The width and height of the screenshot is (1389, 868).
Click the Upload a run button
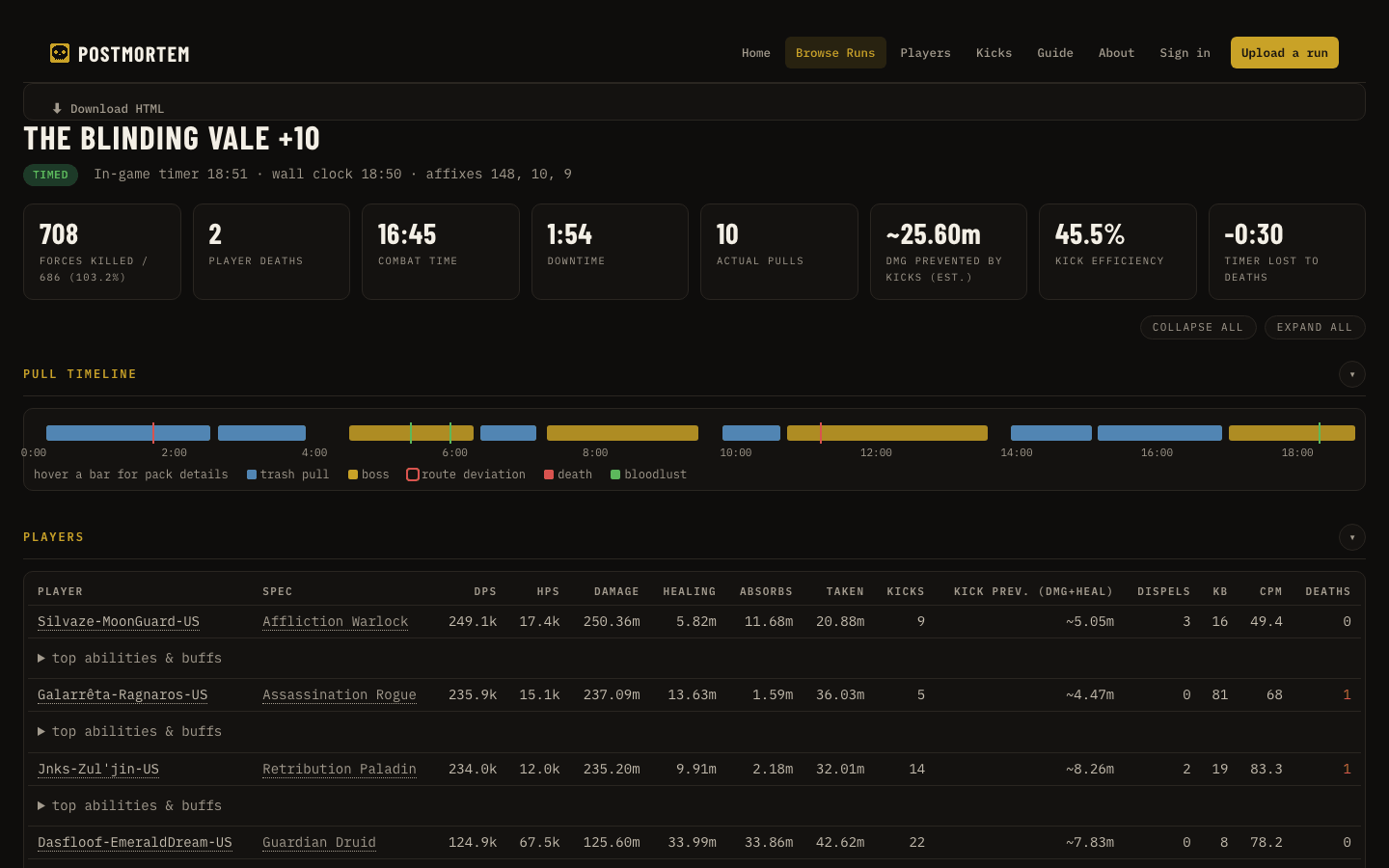[x=1285, y=53]
